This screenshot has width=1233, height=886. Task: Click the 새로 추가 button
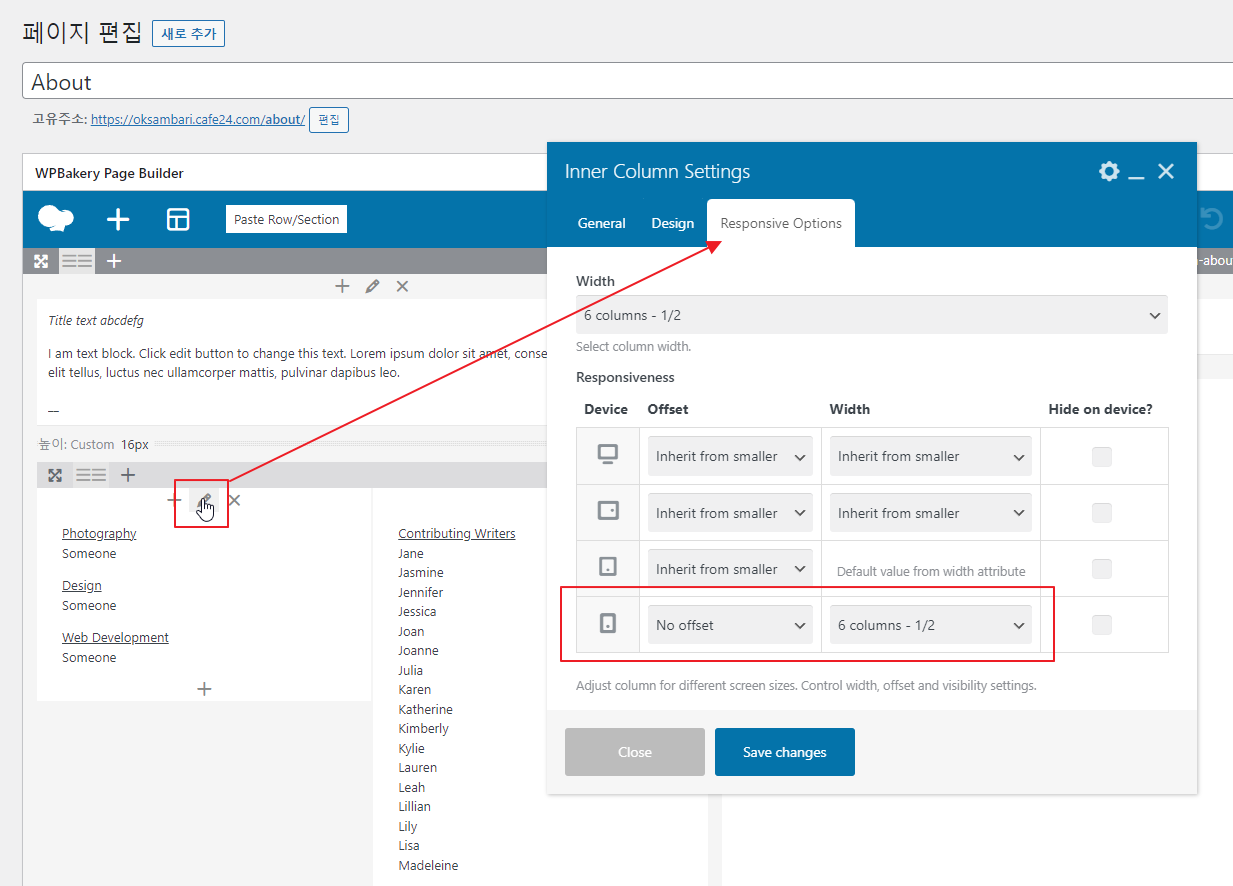point(188,33)
